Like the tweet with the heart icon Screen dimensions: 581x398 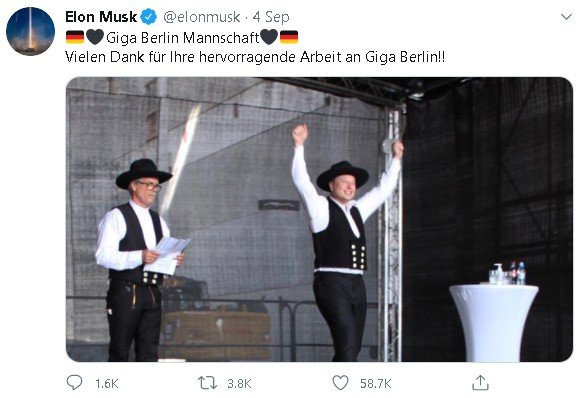tap(340, 383)
